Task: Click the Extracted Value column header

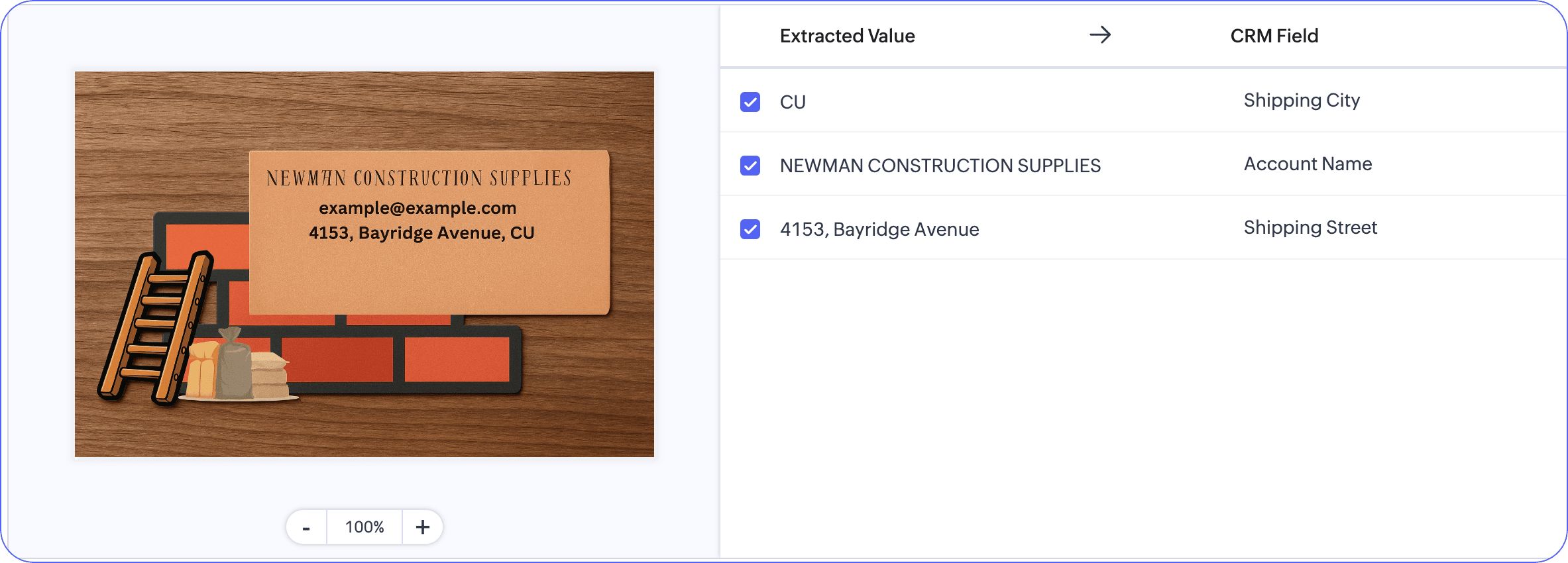Action: 847,36
